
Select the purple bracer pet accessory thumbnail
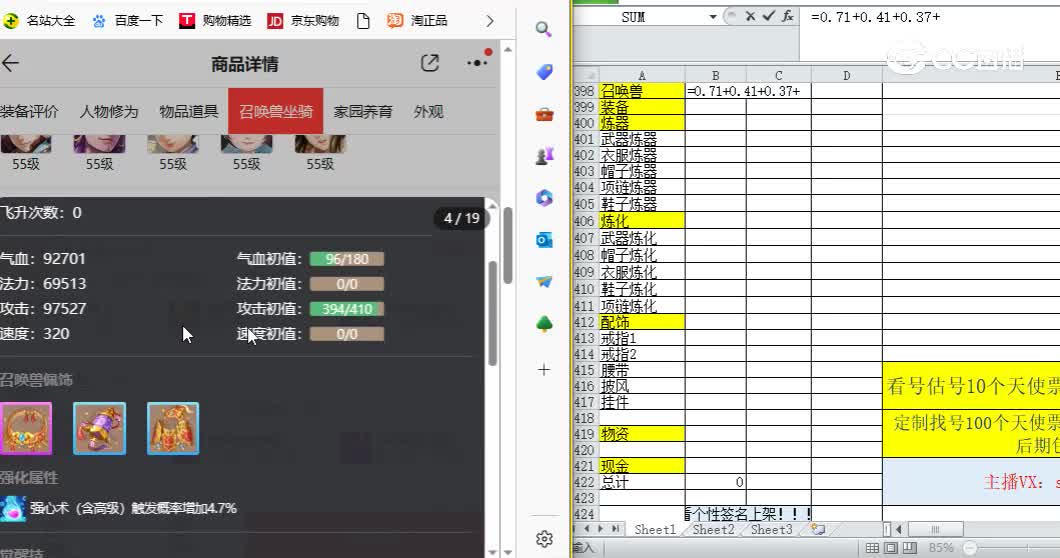click(99, 428)
